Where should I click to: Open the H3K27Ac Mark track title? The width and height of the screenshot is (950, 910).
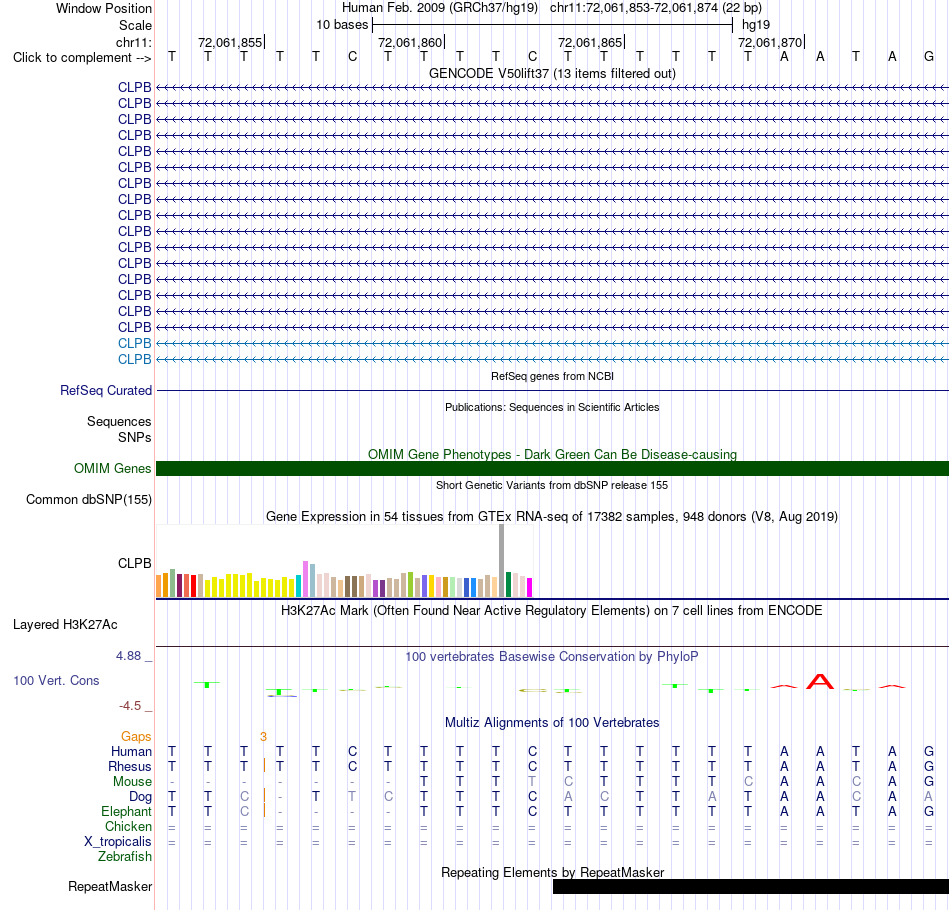pyautogui.click(x=552, y=611)
